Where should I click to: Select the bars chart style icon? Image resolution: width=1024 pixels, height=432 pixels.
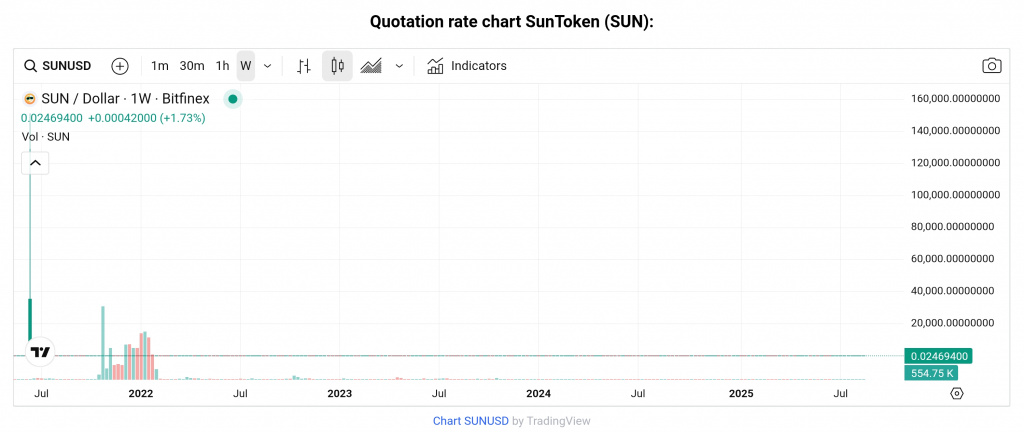coord(304,66)
